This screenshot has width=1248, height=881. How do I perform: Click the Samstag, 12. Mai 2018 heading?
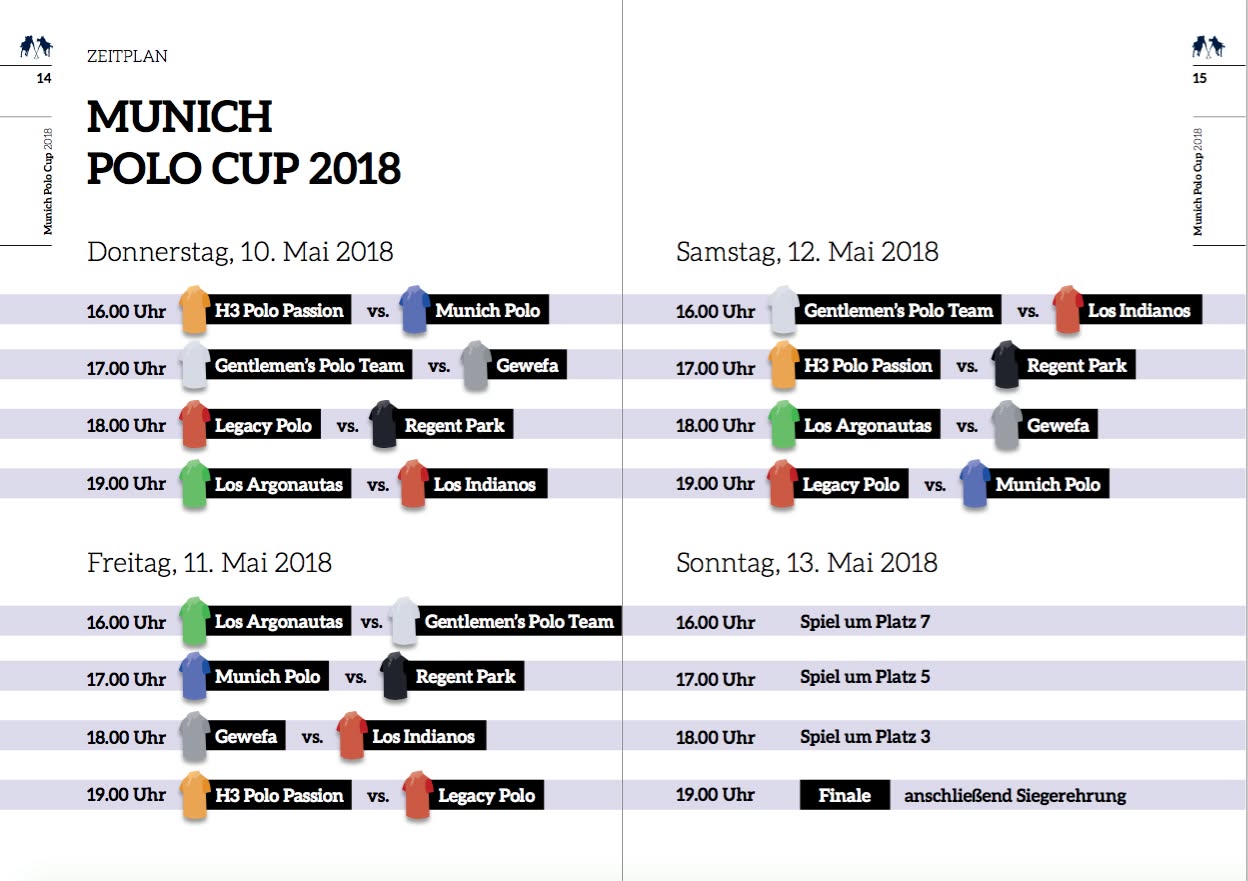[807, 252]
